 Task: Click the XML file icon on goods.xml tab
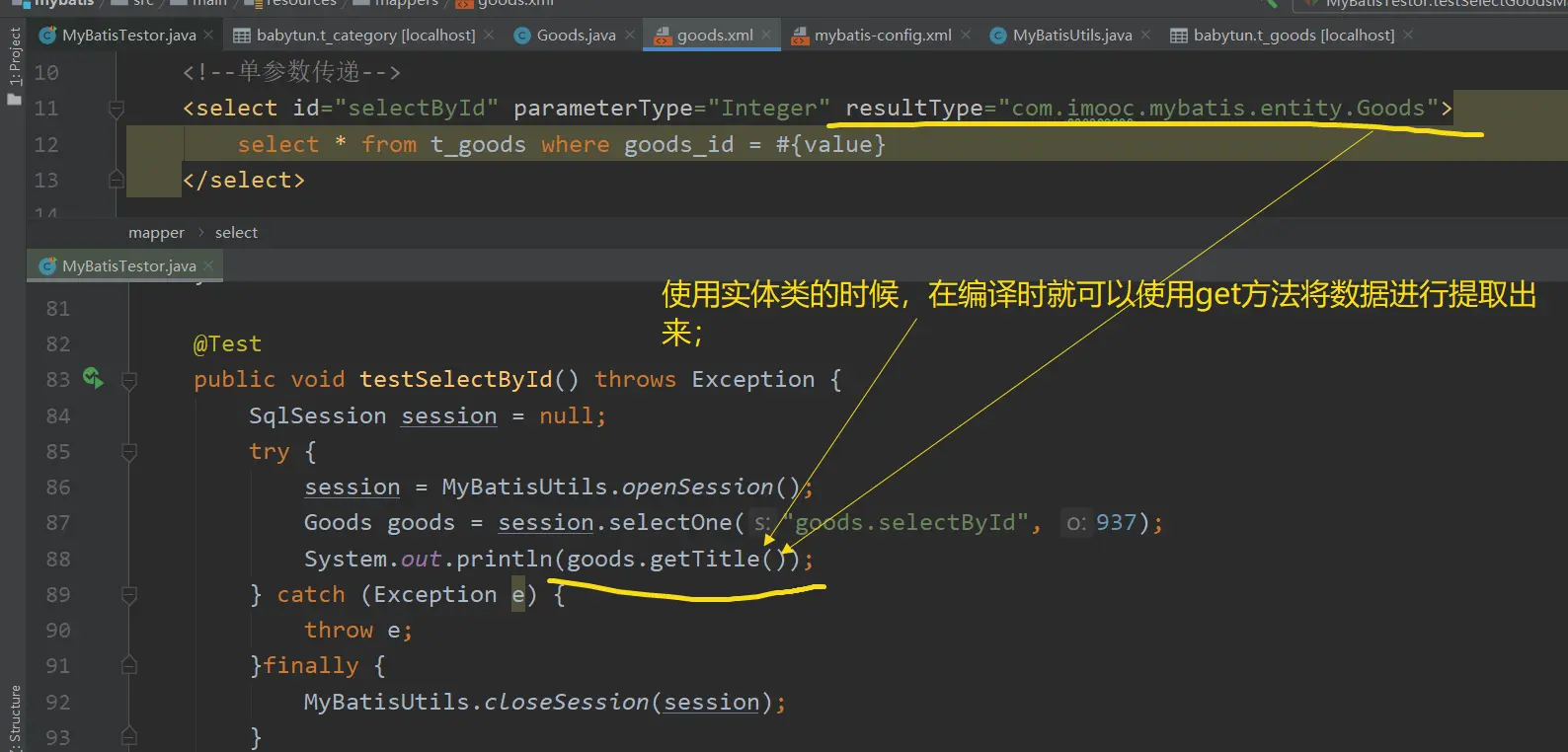(663, 36)
